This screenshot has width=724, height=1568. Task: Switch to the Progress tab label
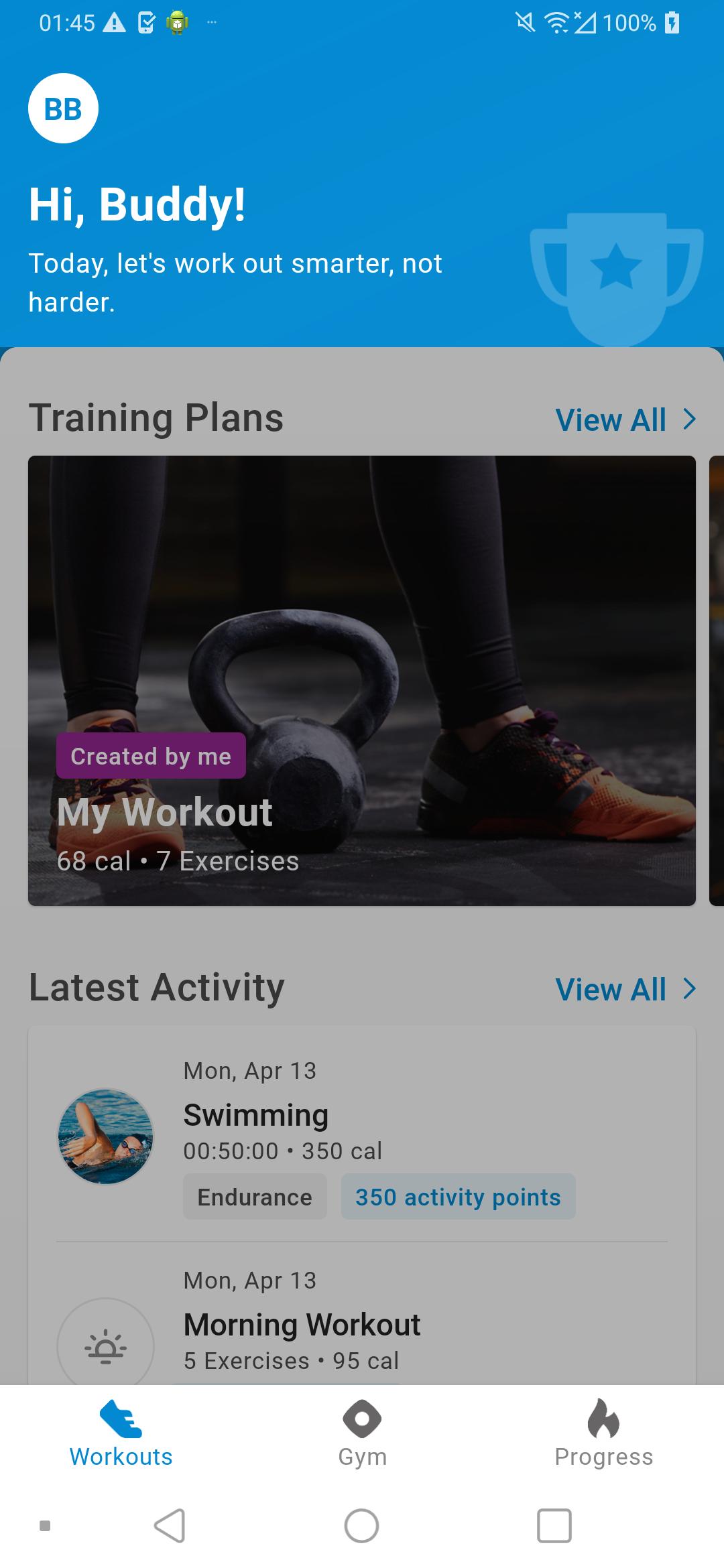(x=604, y=1457)
